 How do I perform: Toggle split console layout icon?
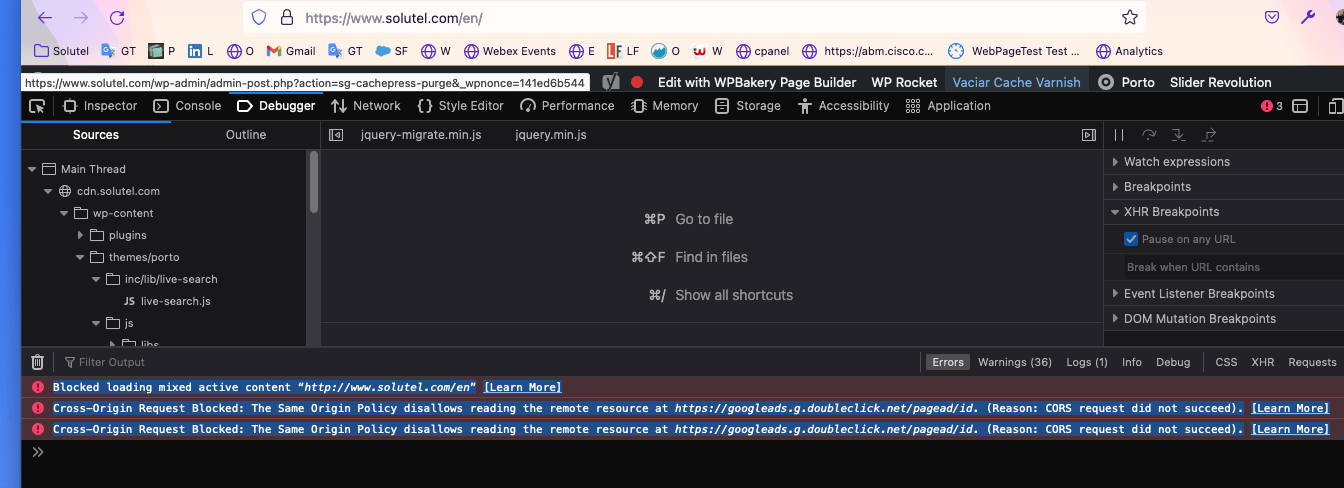tap(1301, 106)
